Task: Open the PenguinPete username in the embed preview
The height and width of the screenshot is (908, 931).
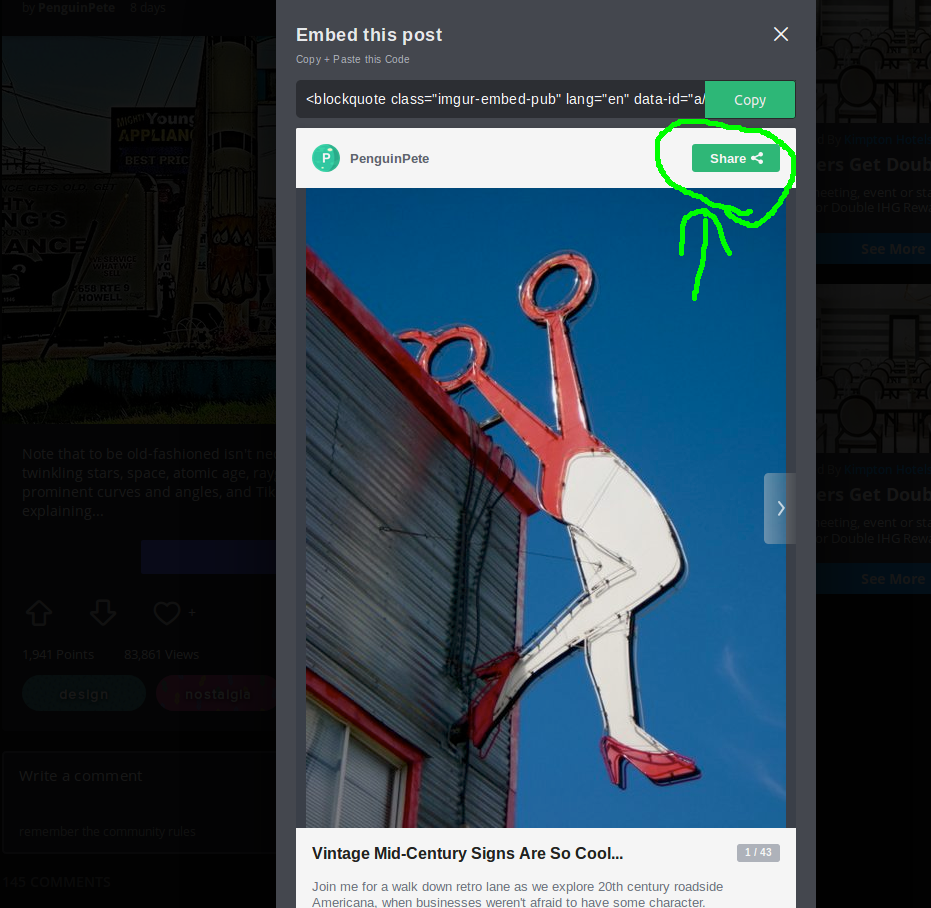Action: [x=389, y=159]
